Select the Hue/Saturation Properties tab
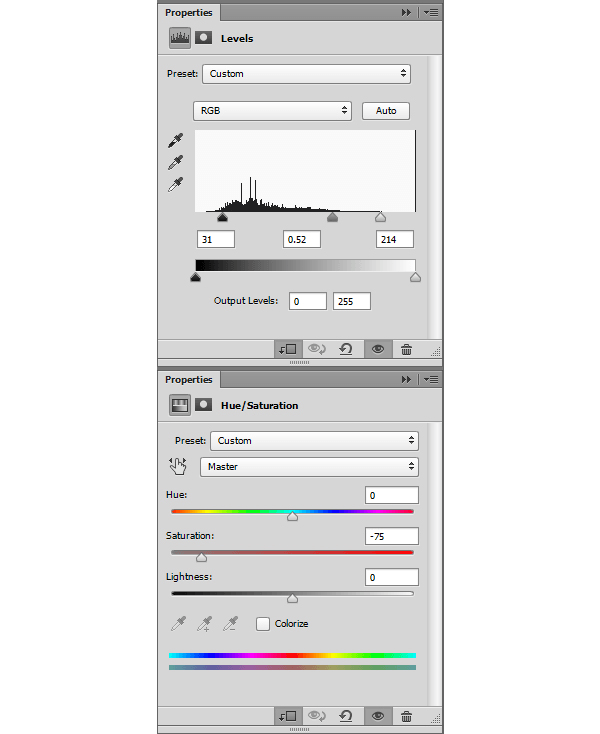Screen dimensions: 600x734 point(189,380)
